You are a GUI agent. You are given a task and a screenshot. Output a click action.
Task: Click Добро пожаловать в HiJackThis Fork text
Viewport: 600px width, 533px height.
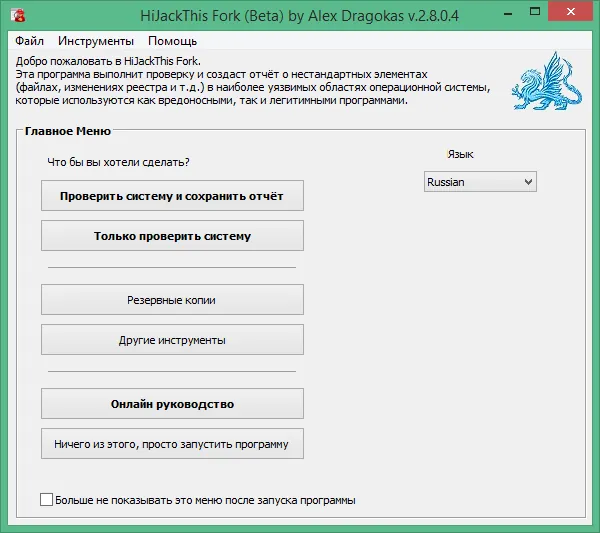pos(108,61)
